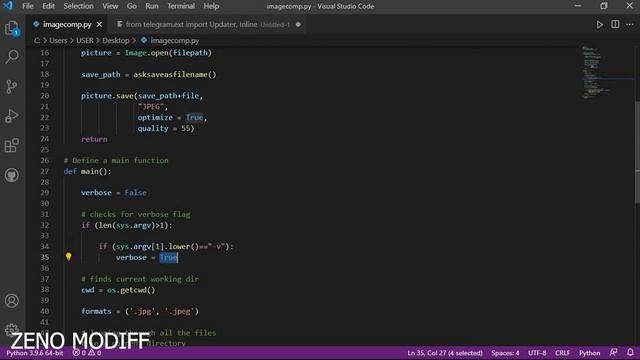Open the Edit menu
Image resolution: width=640 pixels, height=360 pixels.
click(48, 6)
